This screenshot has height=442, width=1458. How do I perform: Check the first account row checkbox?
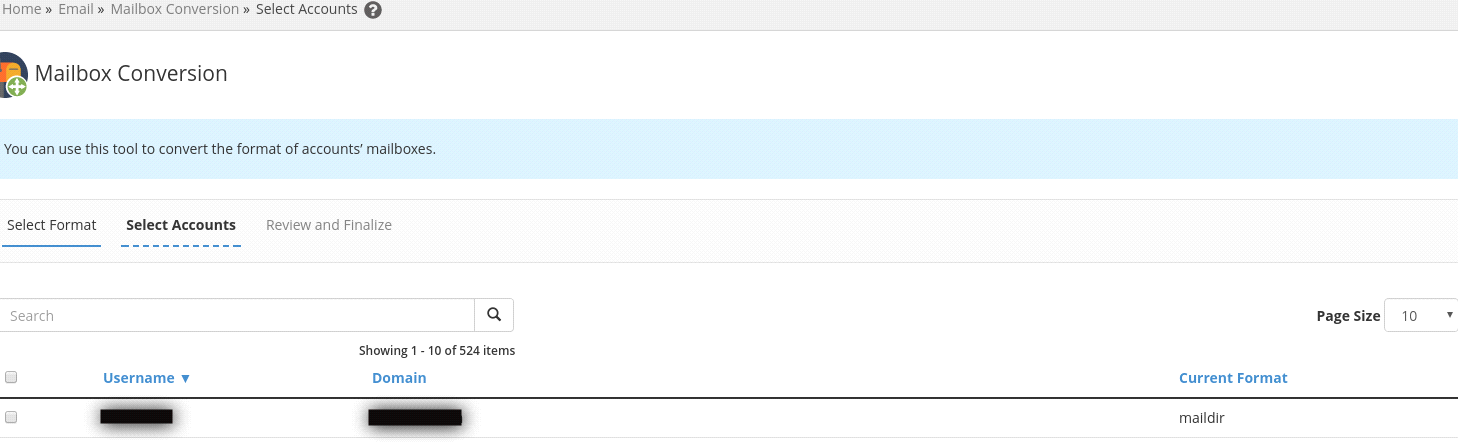point(11,417)
